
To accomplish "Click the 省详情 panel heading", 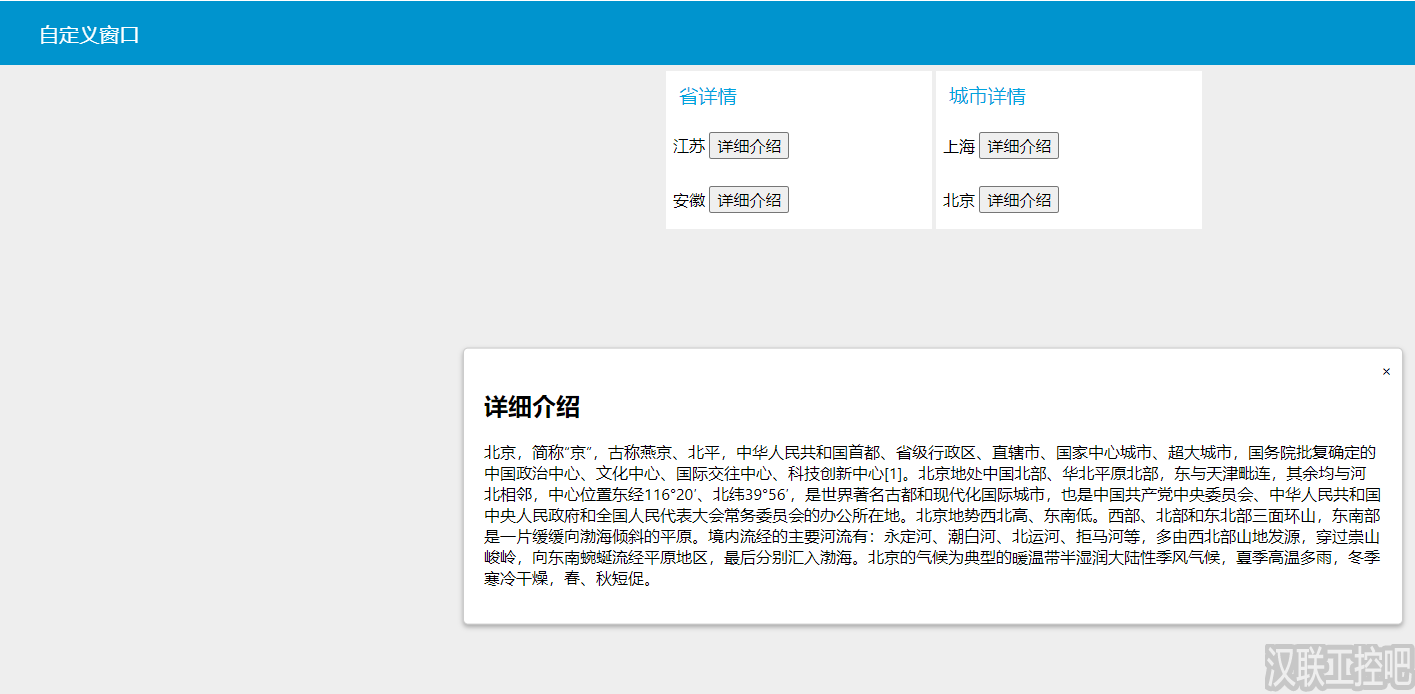I will (706, 95).
